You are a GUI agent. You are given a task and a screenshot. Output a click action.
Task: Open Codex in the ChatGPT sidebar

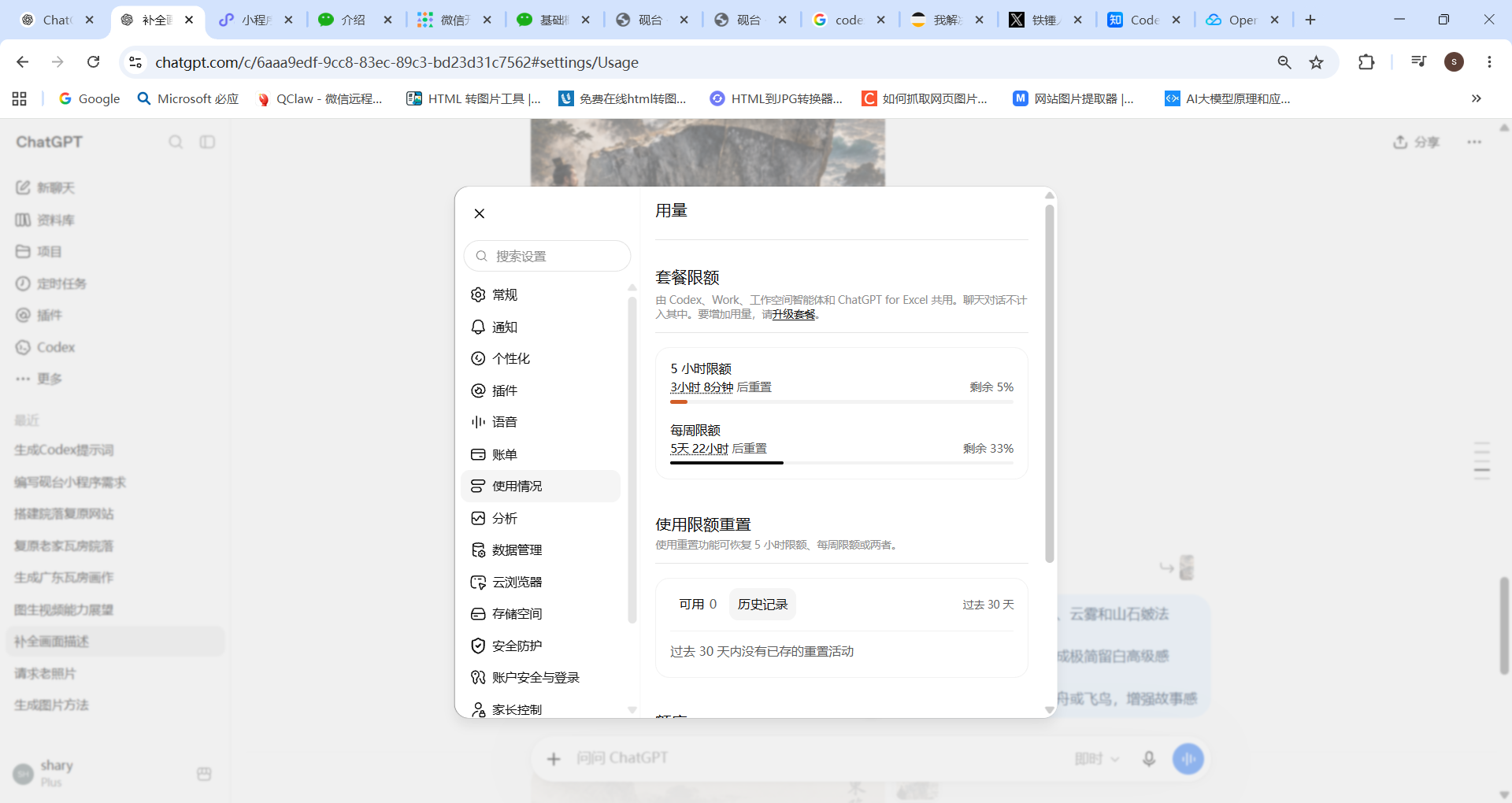[x=115, y=347]
